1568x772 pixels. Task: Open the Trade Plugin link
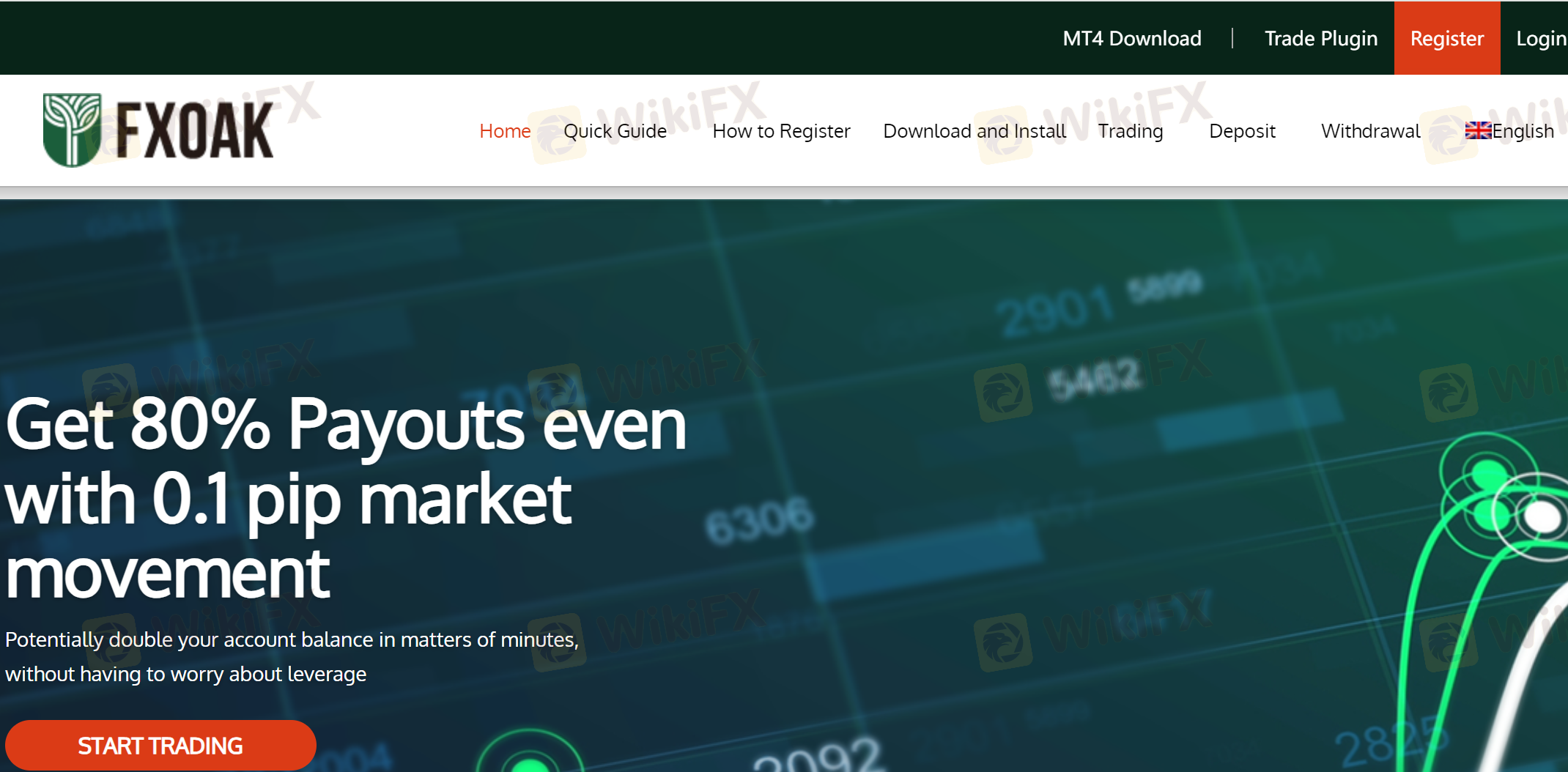point(1321,38)
